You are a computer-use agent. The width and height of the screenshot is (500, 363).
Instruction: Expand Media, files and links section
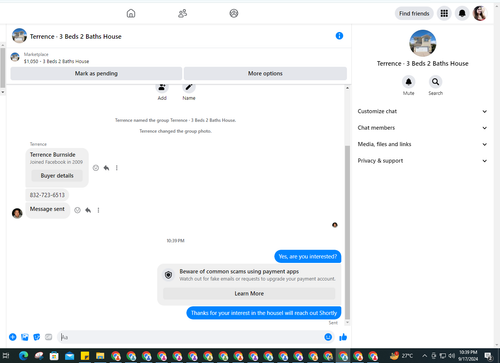pos(422,144)
